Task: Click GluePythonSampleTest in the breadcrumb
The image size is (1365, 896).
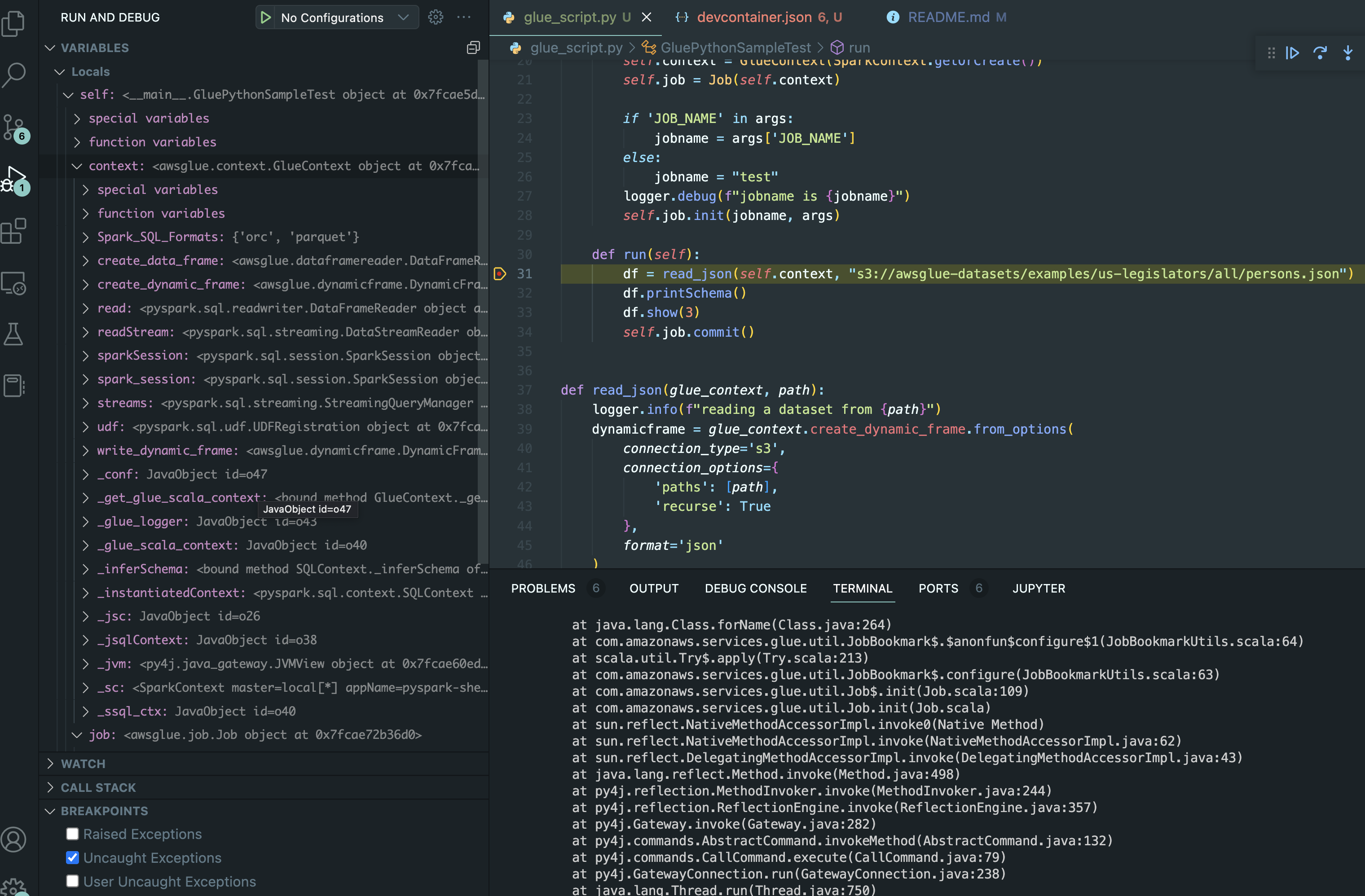Action: coord(735,48)
